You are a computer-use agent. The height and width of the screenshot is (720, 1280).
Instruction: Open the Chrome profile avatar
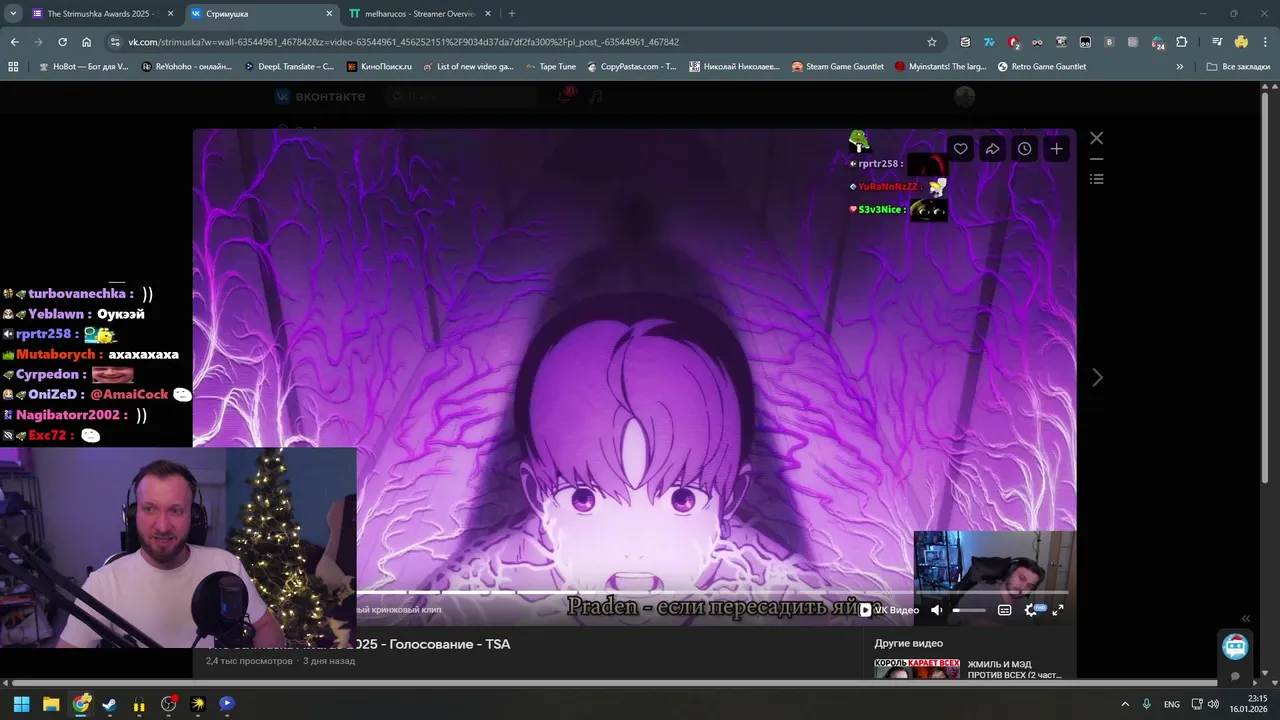(1241, 42)
